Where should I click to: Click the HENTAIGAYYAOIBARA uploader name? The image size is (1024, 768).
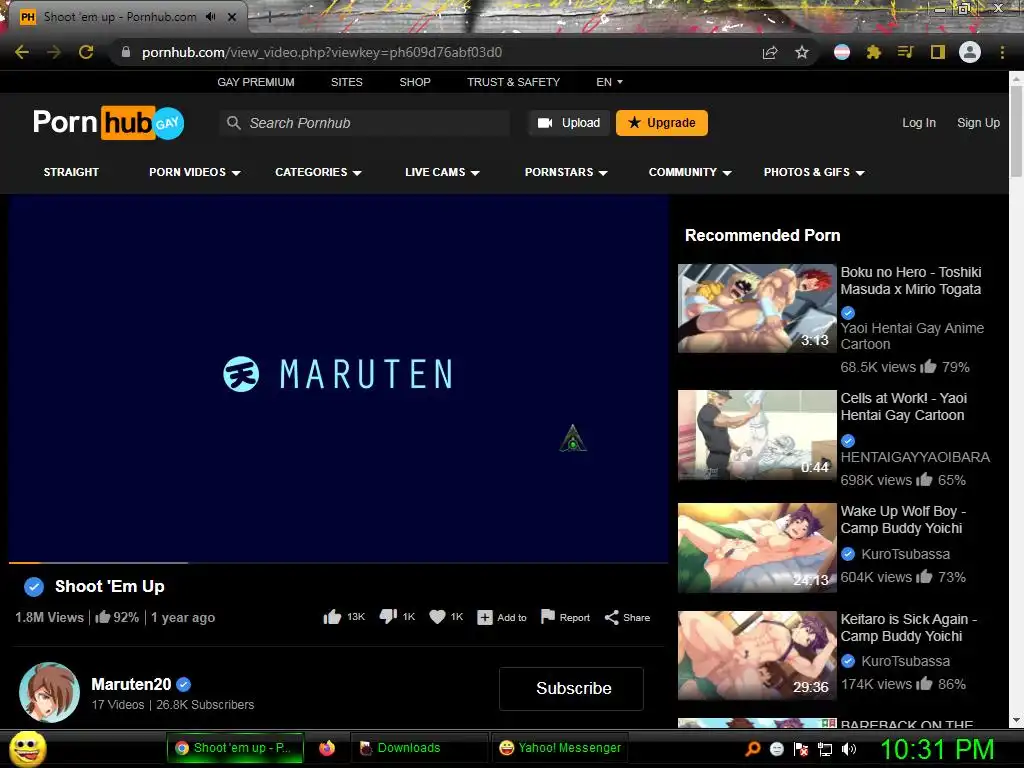(x=915, y=457)
